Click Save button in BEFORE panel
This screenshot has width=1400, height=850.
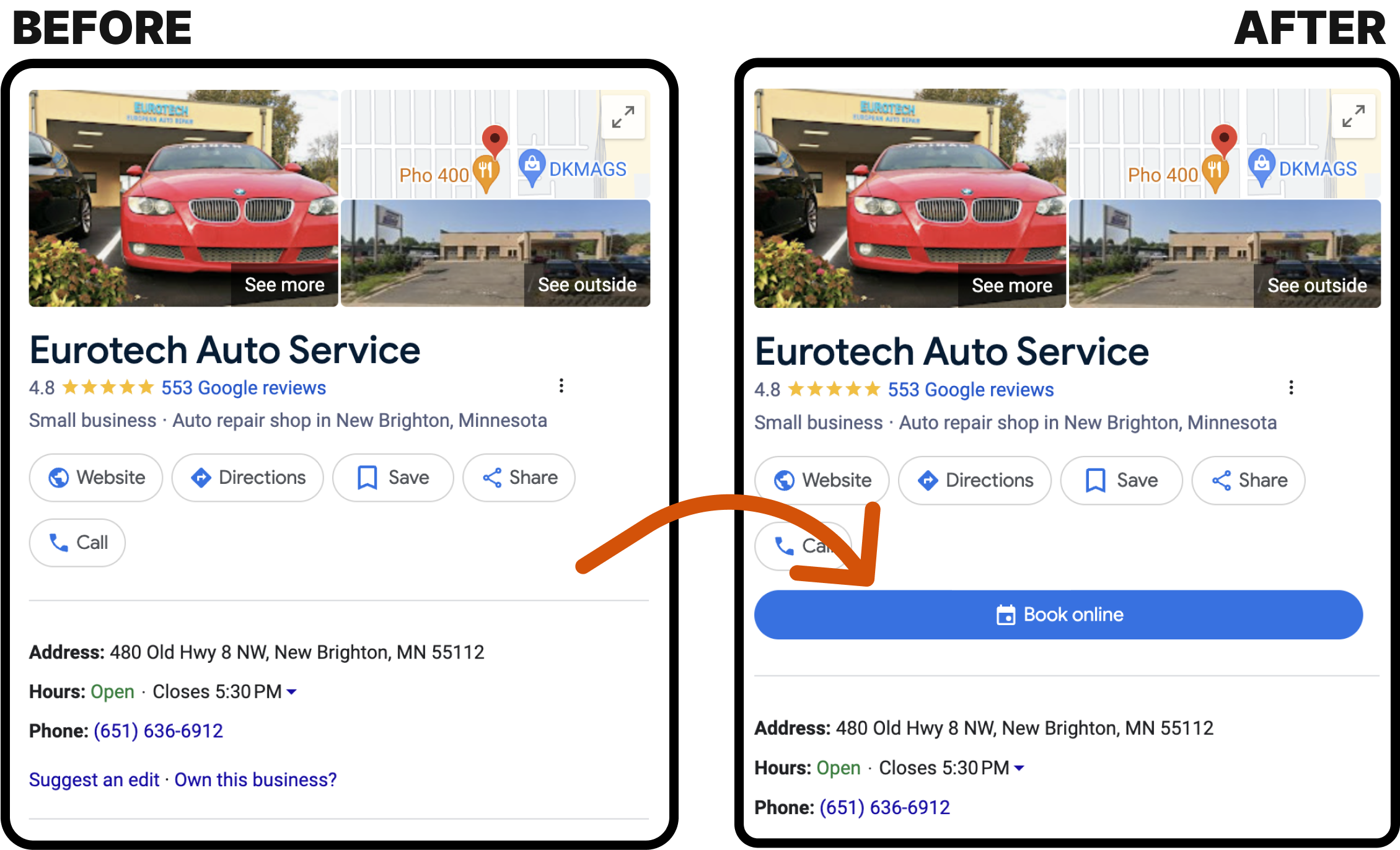point(393,478)
